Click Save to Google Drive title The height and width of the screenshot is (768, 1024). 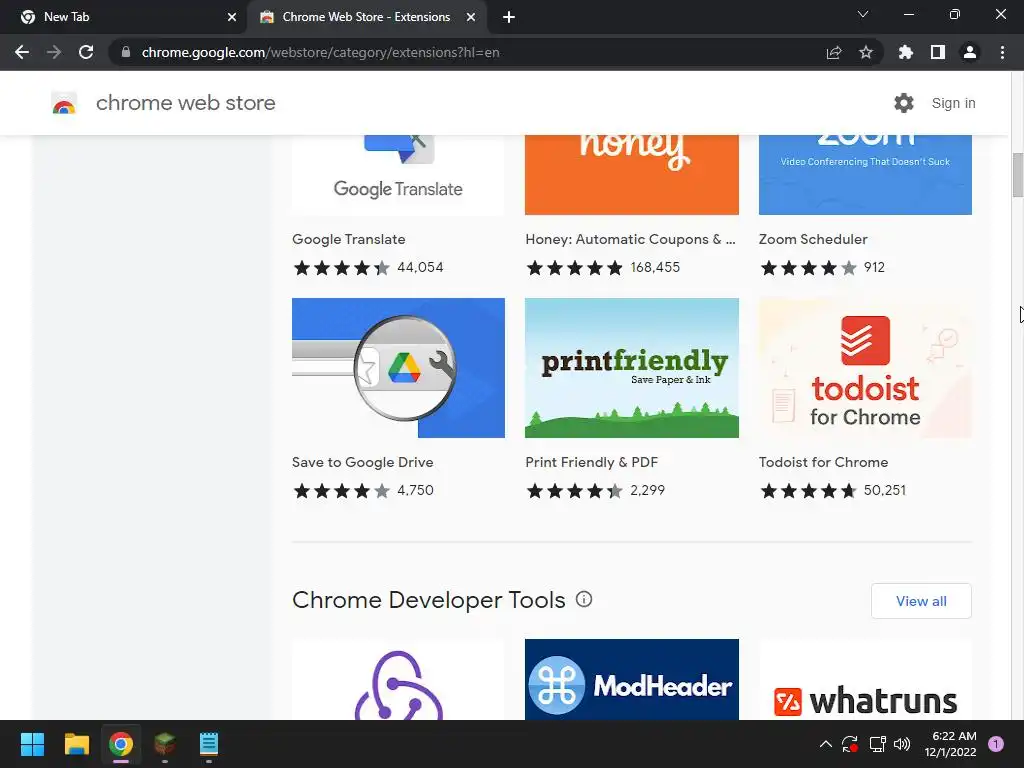[362, 462]
